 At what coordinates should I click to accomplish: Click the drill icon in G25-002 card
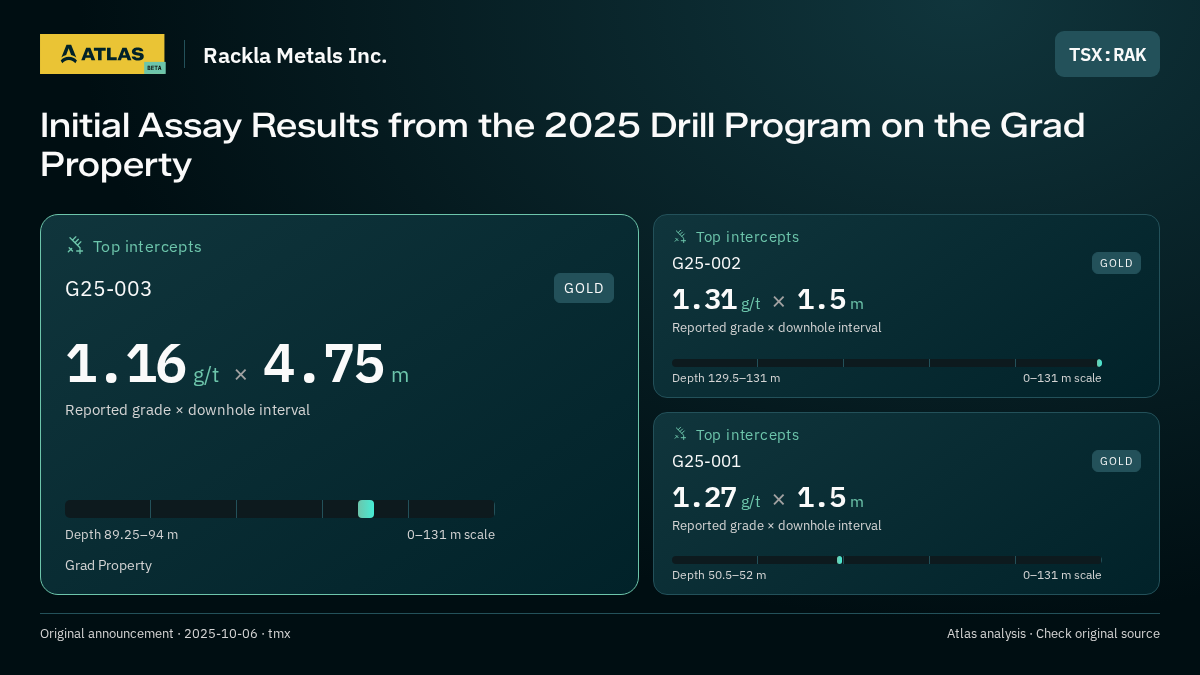680,237
